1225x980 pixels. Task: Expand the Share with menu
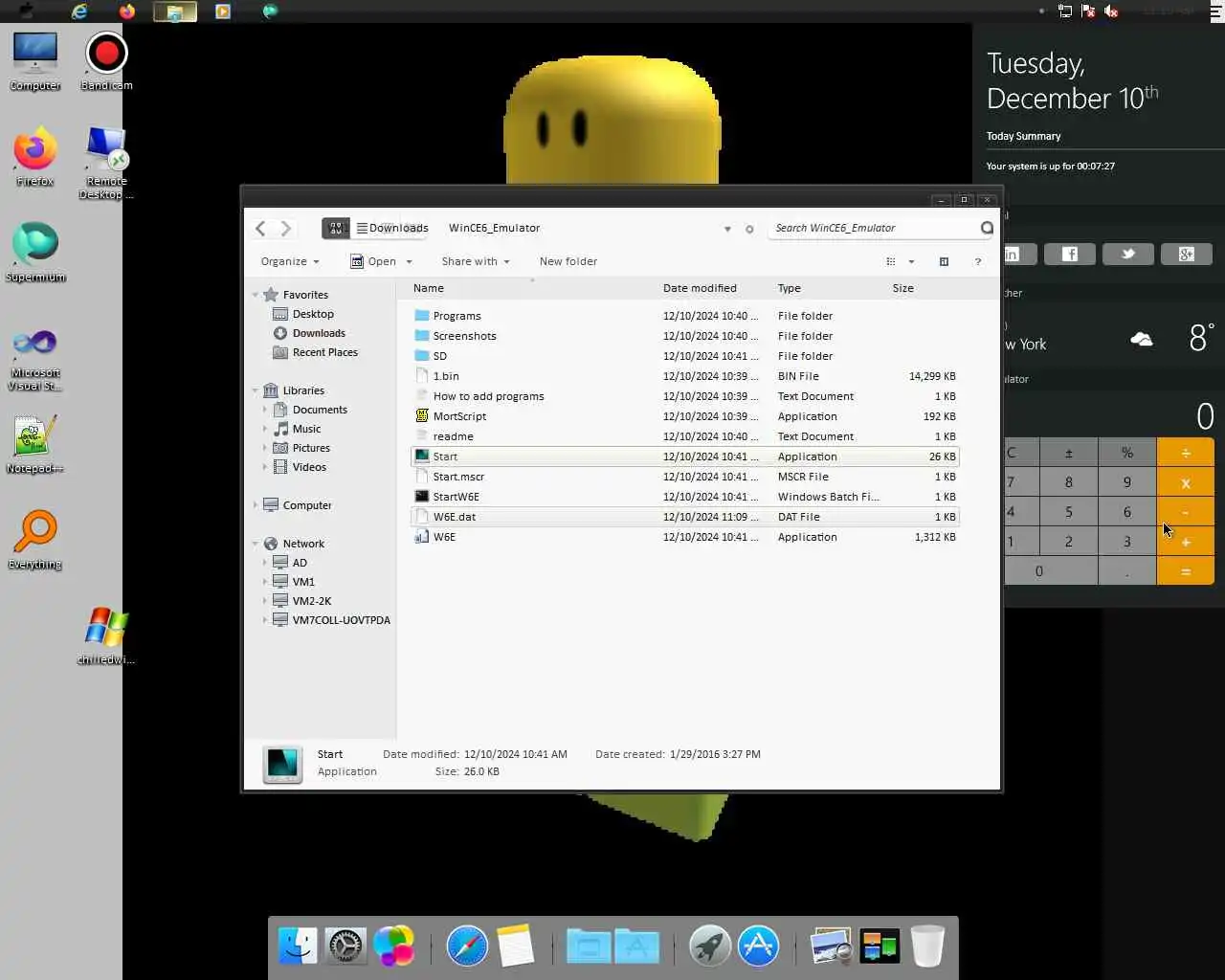point(476,261)
